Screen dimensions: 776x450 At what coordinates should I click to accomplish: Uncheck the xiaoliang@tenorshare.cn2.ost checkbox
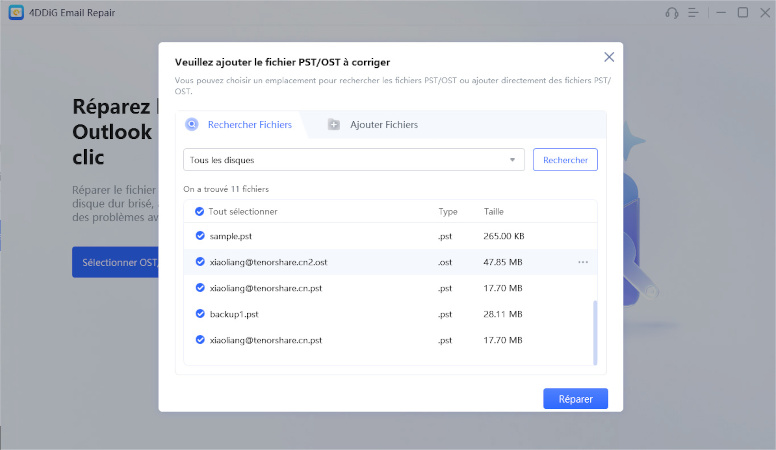(200, 261)
